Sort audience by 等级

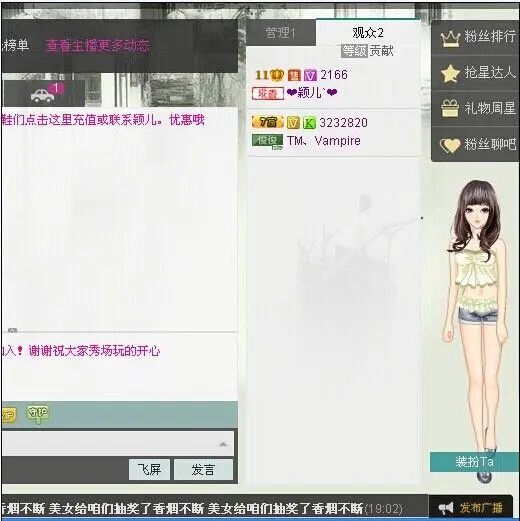click(354, 51)
